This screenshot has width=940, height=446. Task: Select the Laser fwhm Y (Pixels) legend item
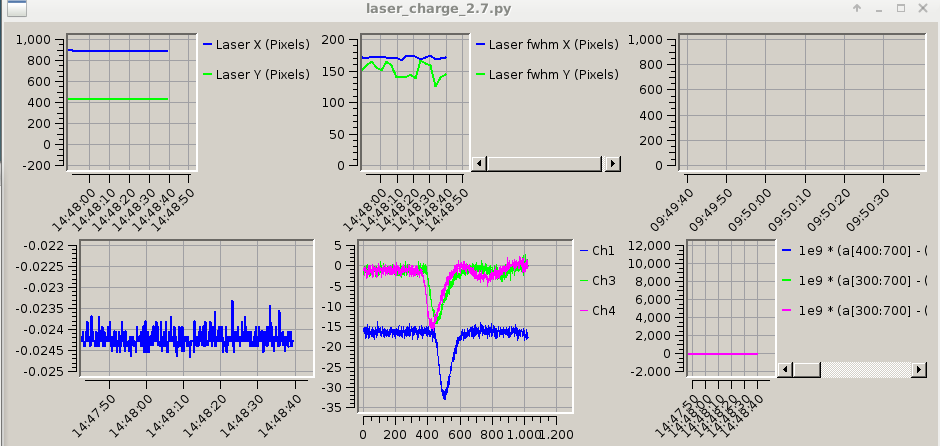coord(546,75)
